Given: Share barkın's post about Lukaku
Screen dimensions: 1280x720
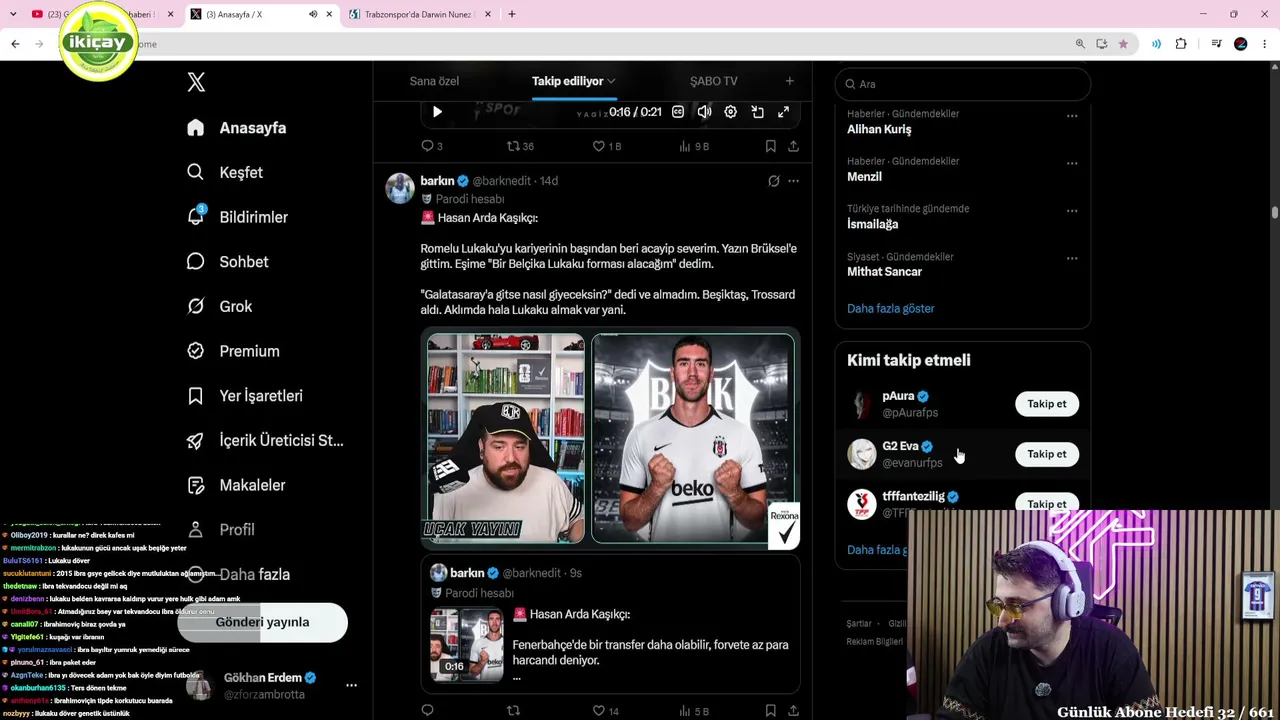Looking at the screenshot, I should pos(793,711).
